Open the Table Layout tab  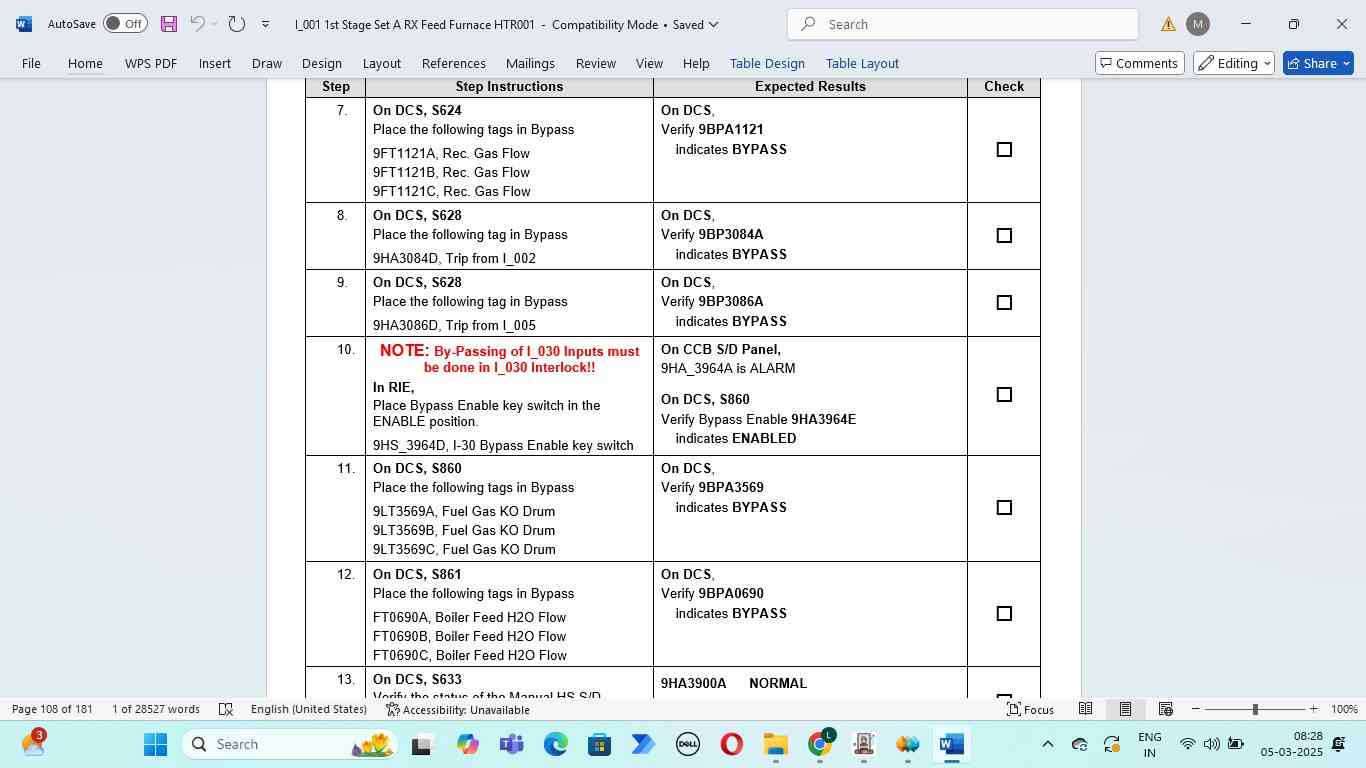[862, 63]
